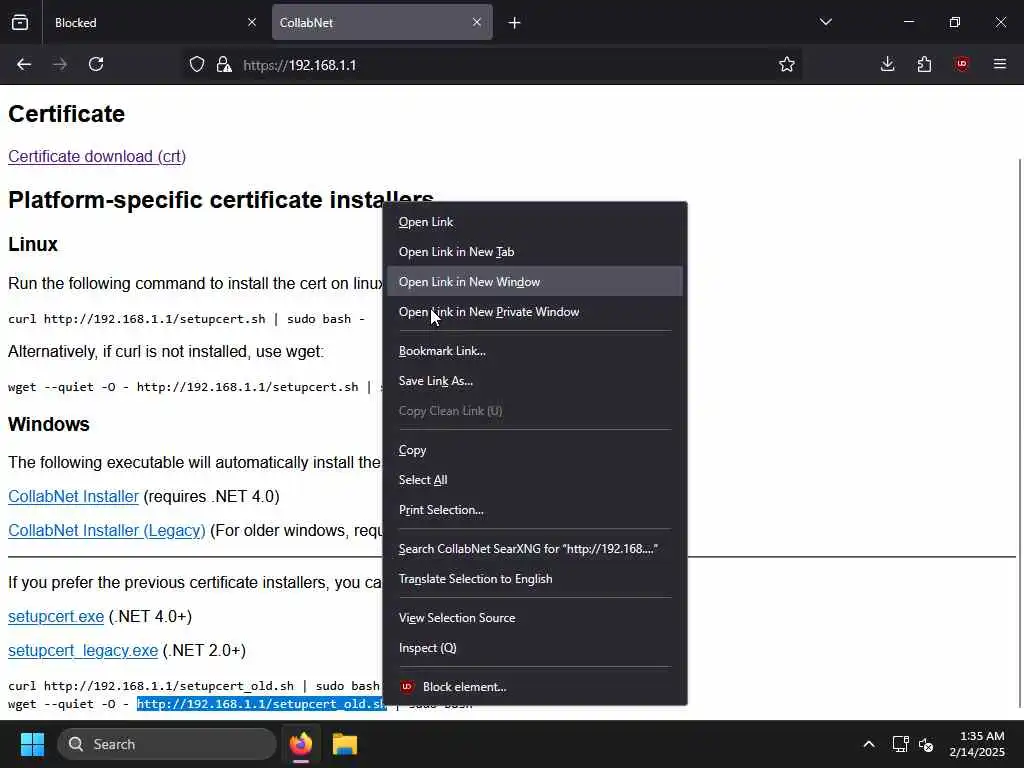Open the Firefox hamburger menu
The width and height of the screenshot is (1024, 768).
999,64
